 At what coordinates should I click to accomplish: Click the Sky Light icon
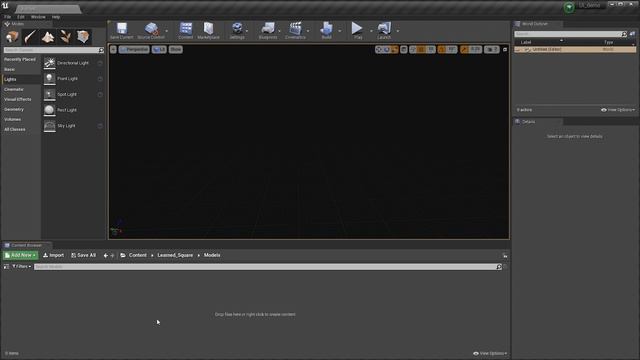[49, 126]
